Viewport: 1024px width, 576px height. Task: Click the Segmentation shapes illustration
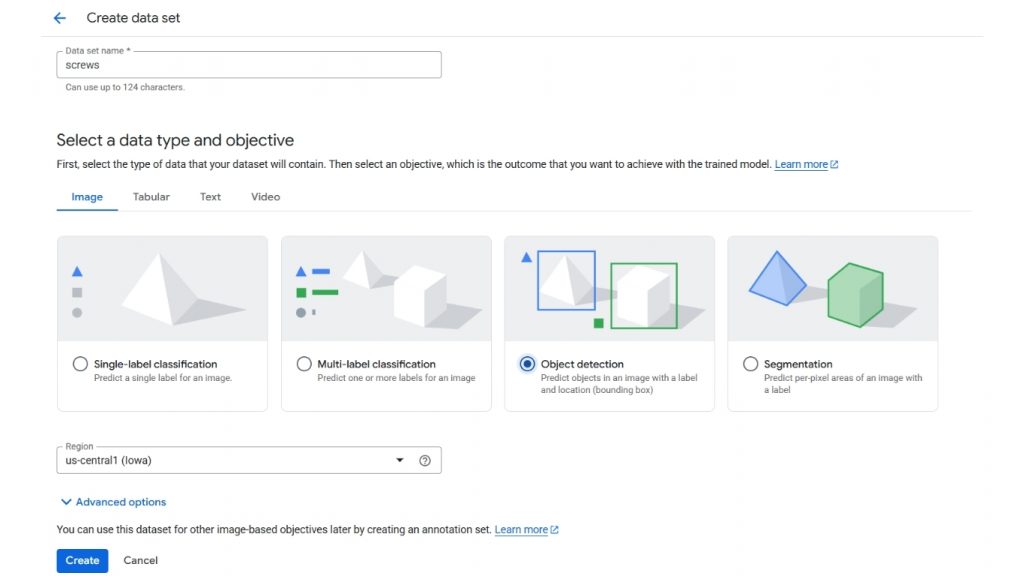click(x=832, y=289)
